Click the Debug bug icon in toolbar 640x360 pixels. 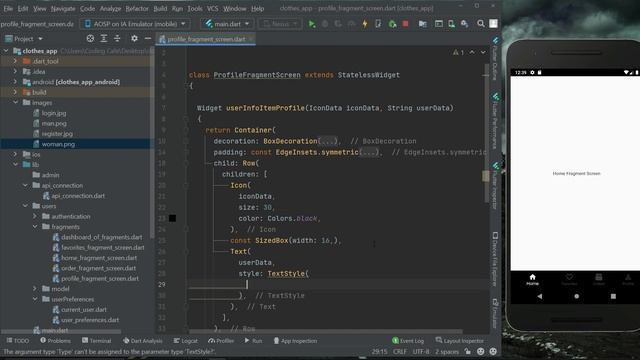[x=325, y=24]
